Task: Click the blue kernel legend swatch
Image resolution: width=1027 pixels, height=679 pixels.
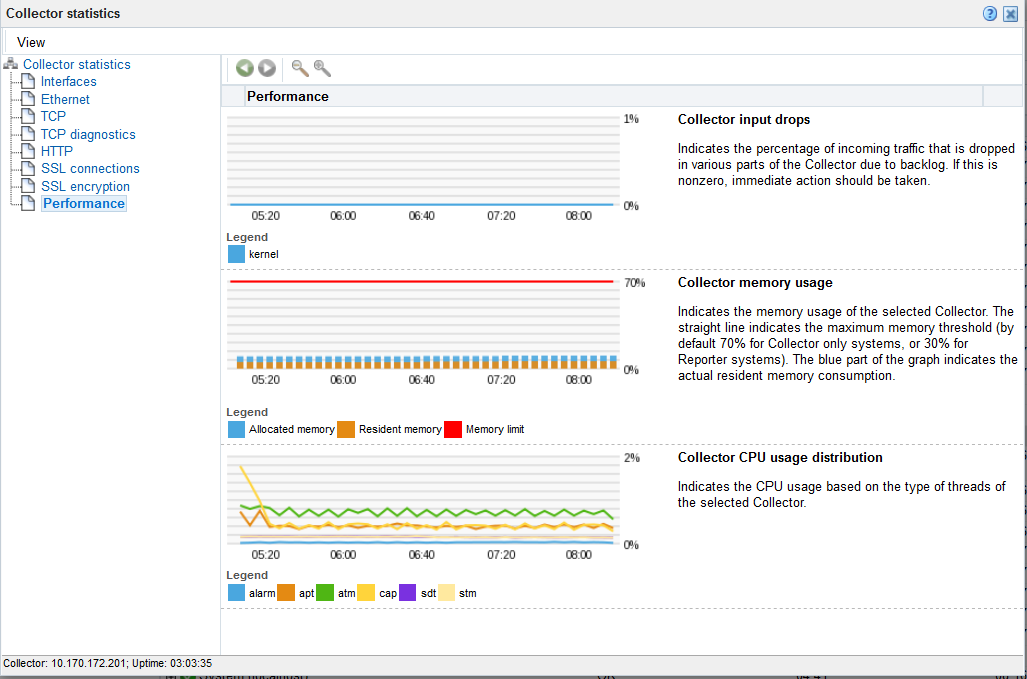Action: pos(236,254)
